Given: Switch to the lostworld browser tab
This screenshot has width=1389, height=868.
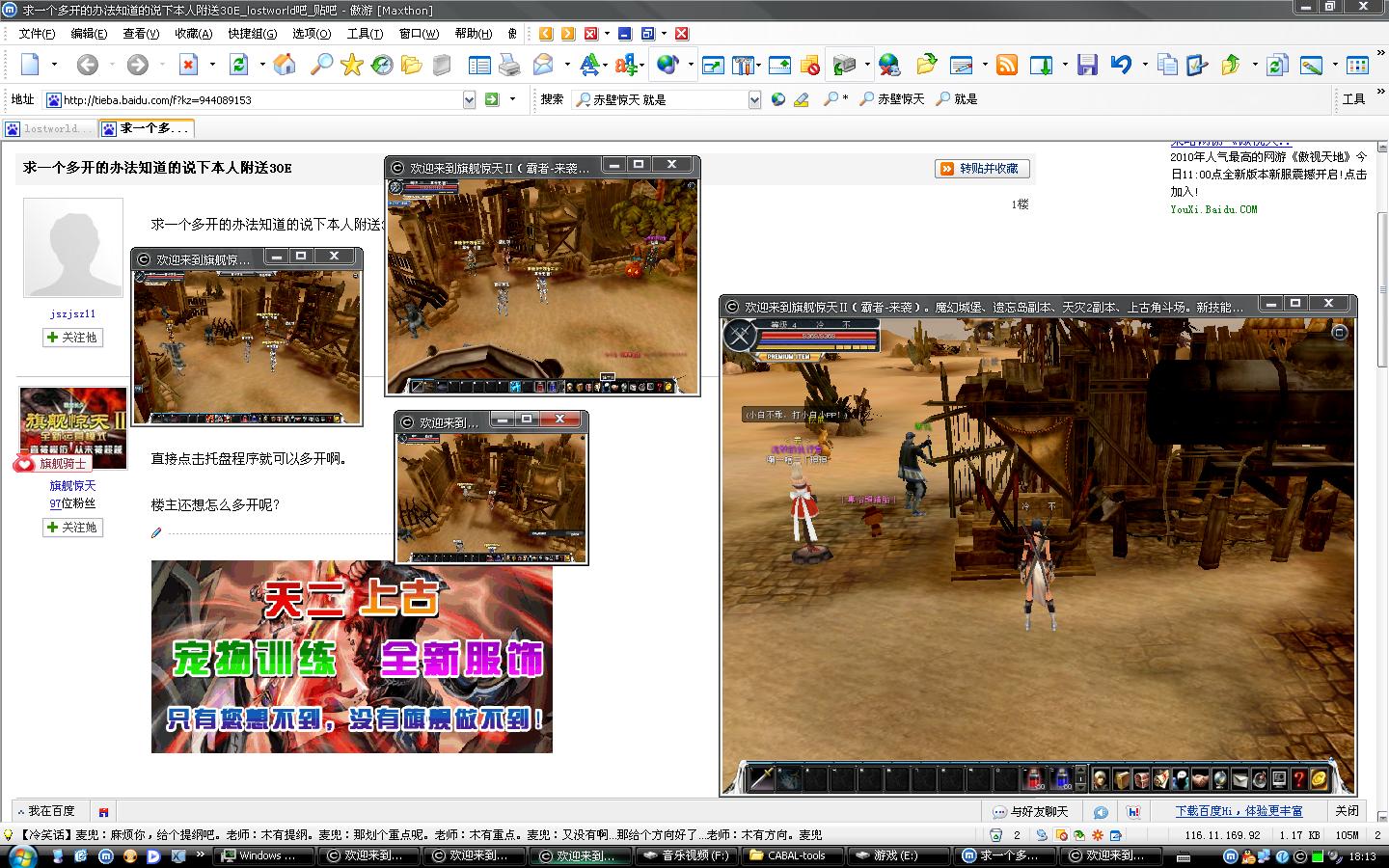Looking at the screenshot, I should pos(51,128).
